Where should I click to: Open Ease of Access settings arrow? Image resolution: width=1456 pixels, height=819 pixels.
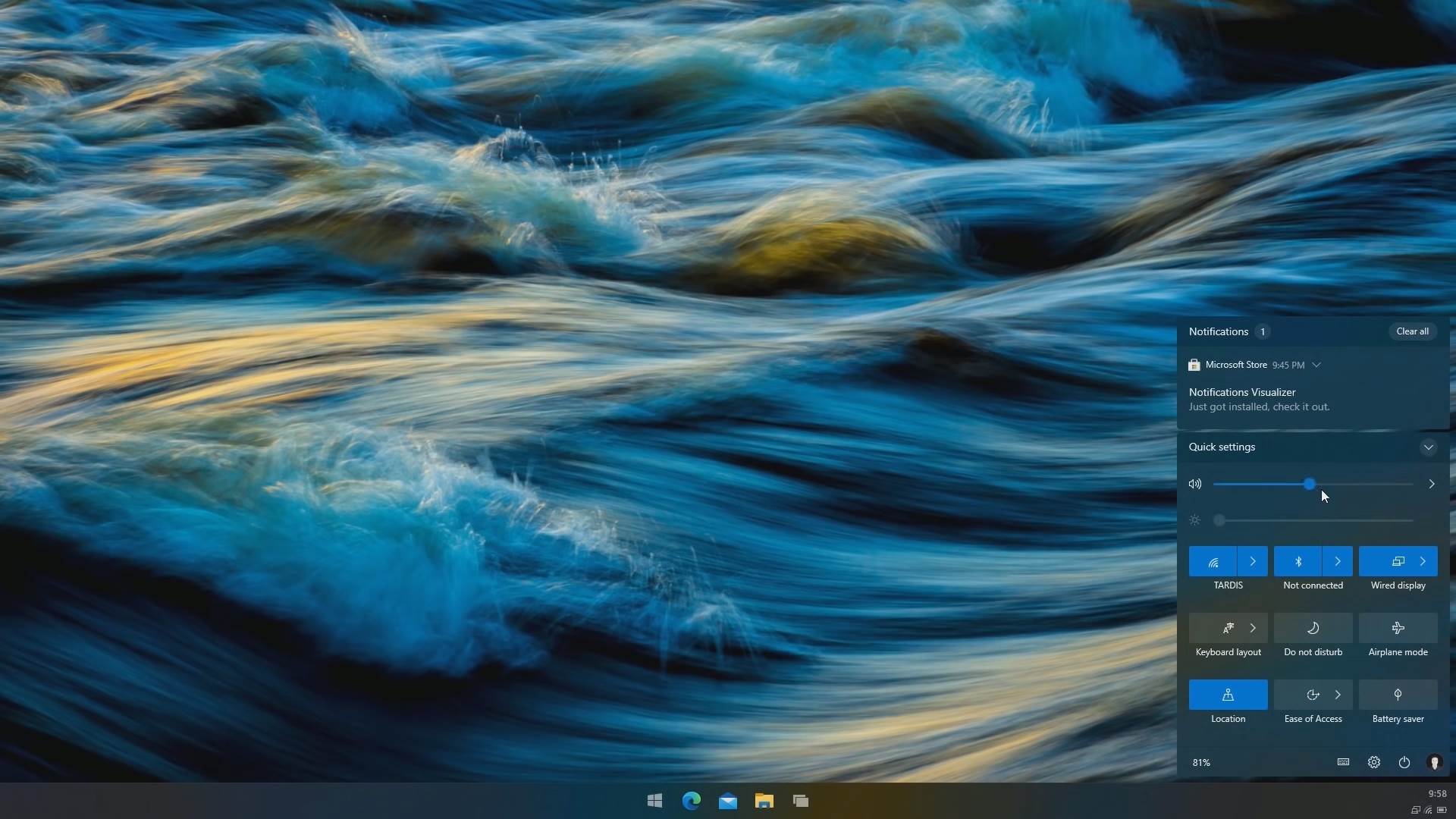(1338, 695)
